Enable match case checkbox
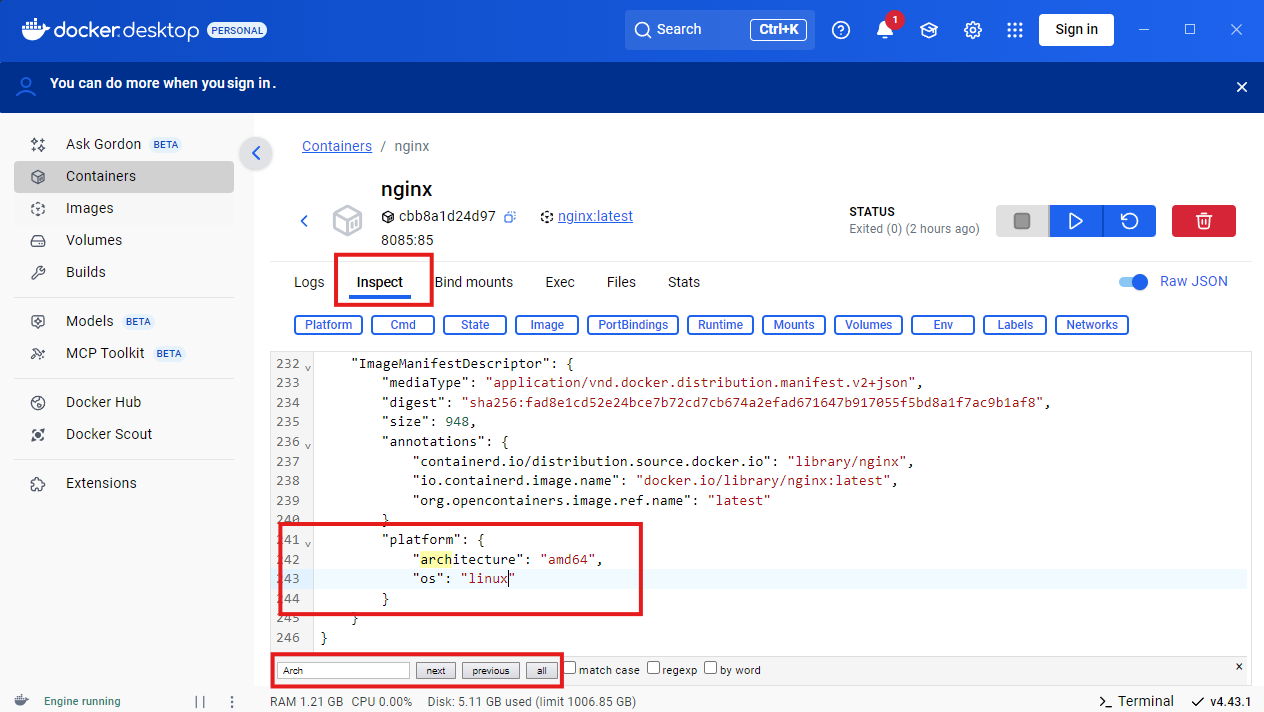1264x712 pixels. [x=570, y=668]
